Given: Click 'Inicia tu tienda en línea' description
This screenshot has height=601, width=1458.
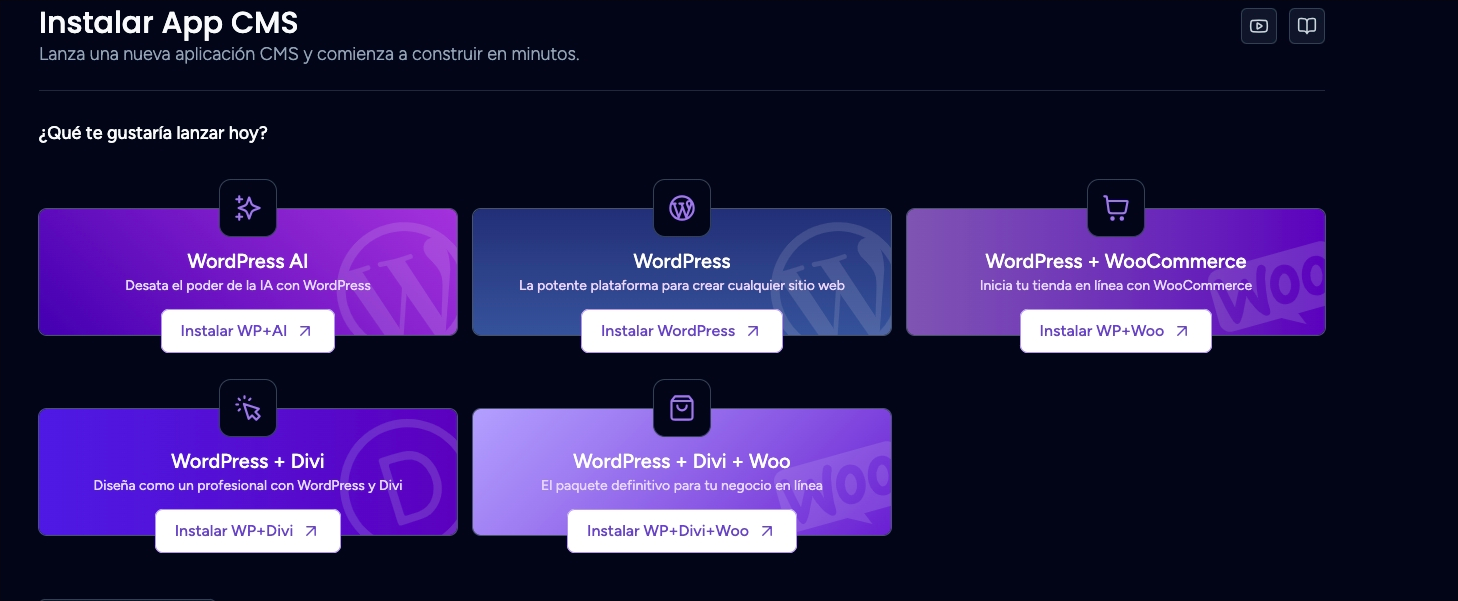Looking at the screenshot, I should click(1116, 286).
